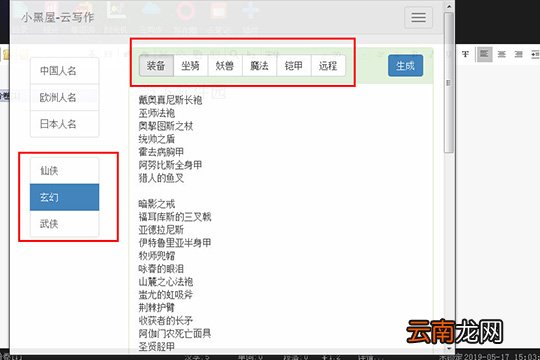
Task: Click generated name 暗影之戒
Action: pos(157,204)
